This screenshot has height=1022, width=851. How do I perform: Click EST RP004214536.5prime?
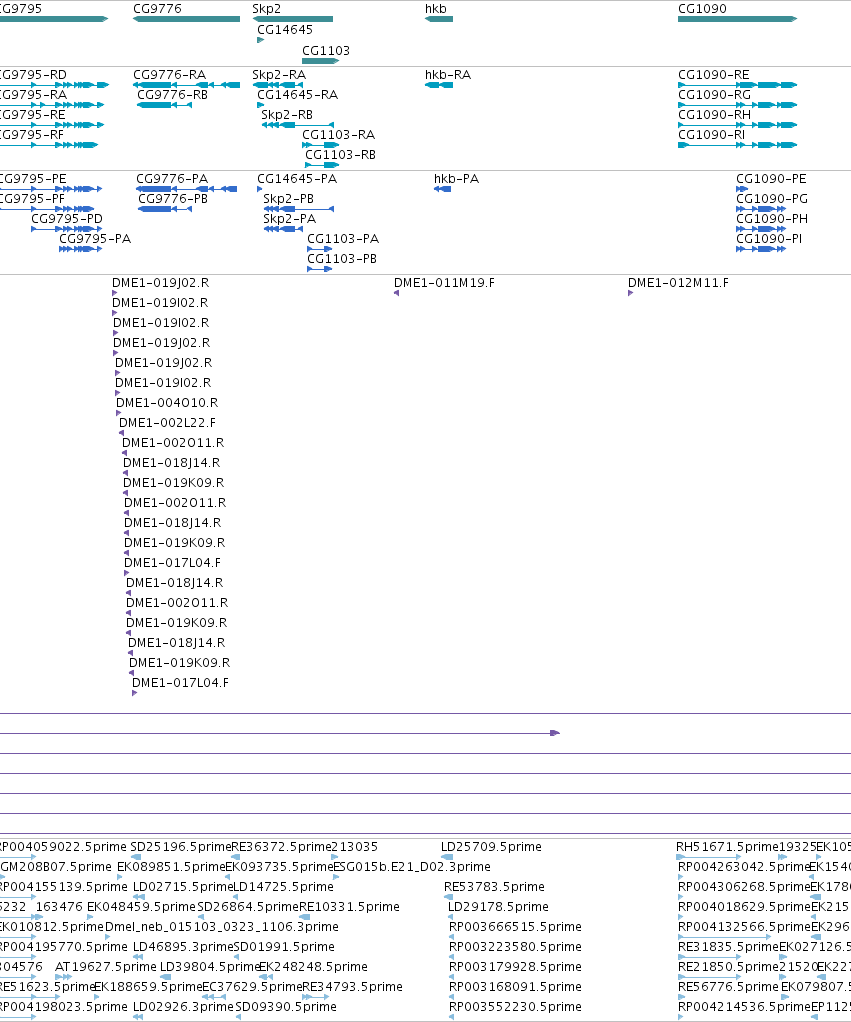tap(744, 1007)
